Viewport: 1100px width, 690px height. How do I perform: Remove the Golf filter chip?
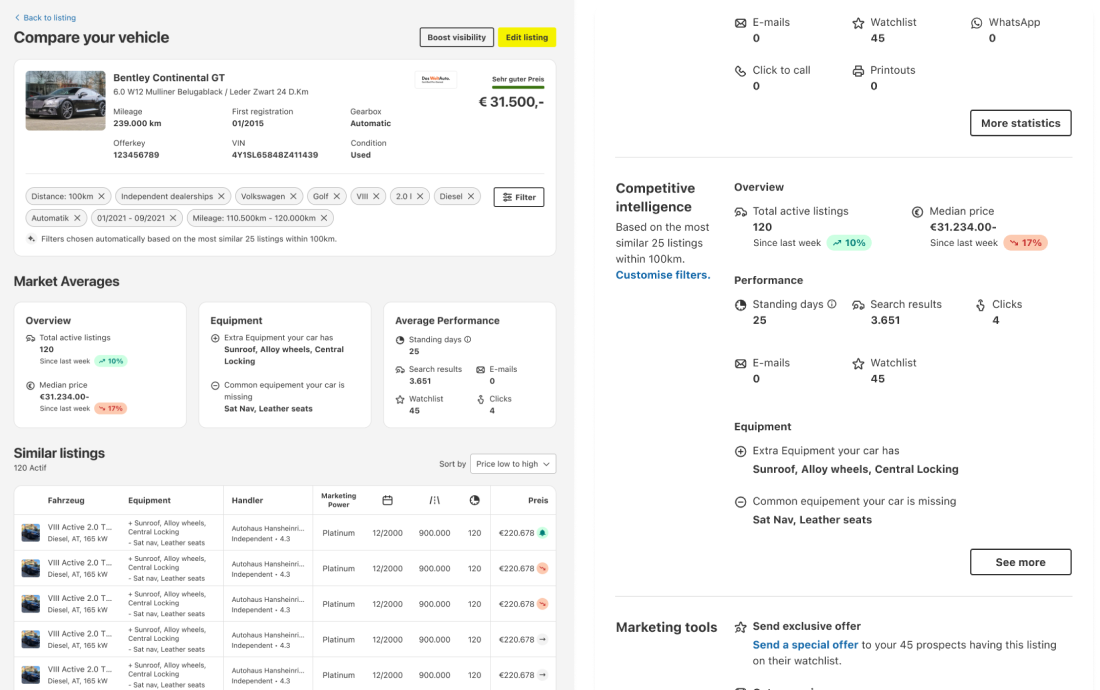pos(337,196)
